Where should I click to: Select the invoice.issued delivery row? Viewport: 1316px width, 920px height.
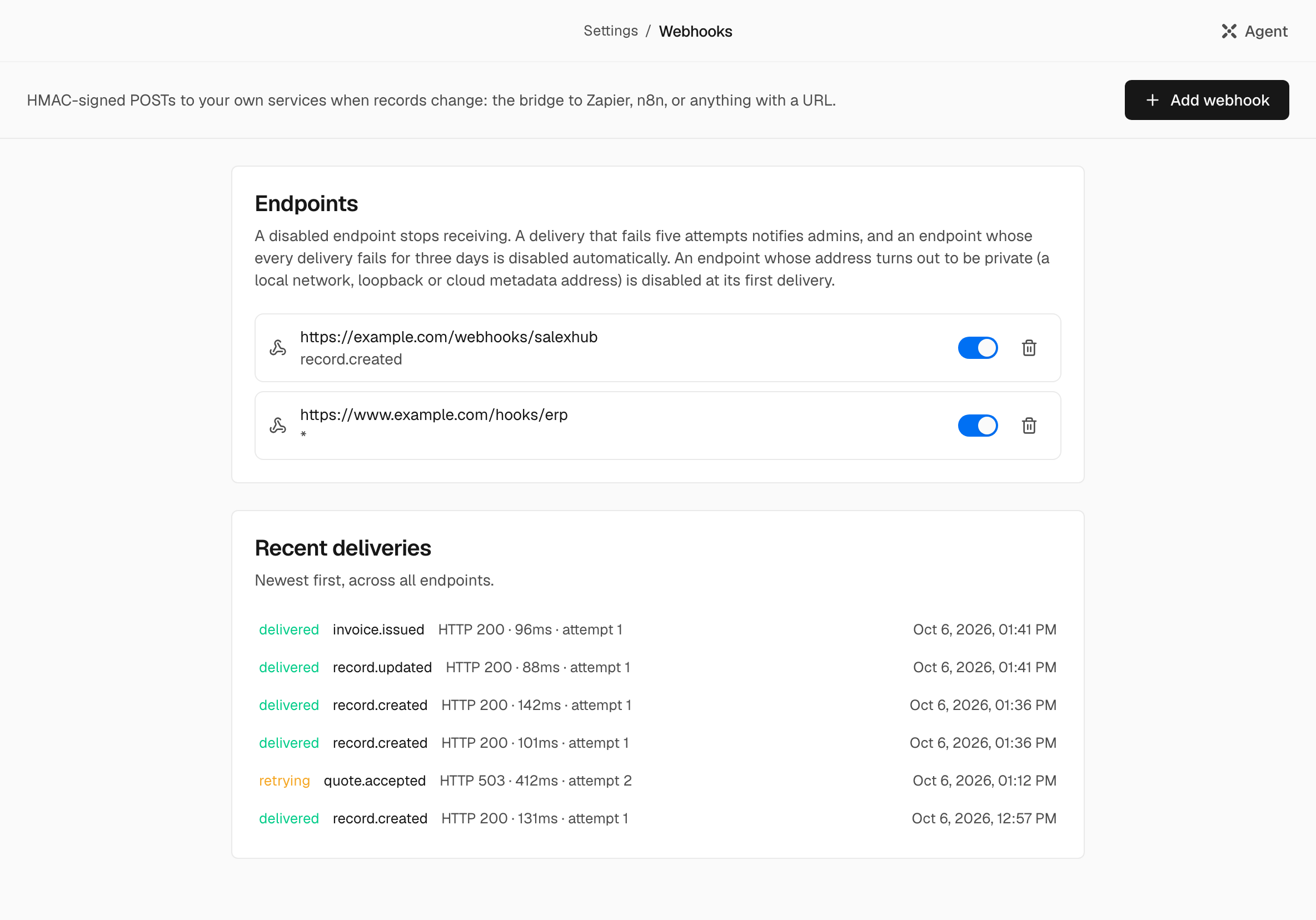point(657,629)
